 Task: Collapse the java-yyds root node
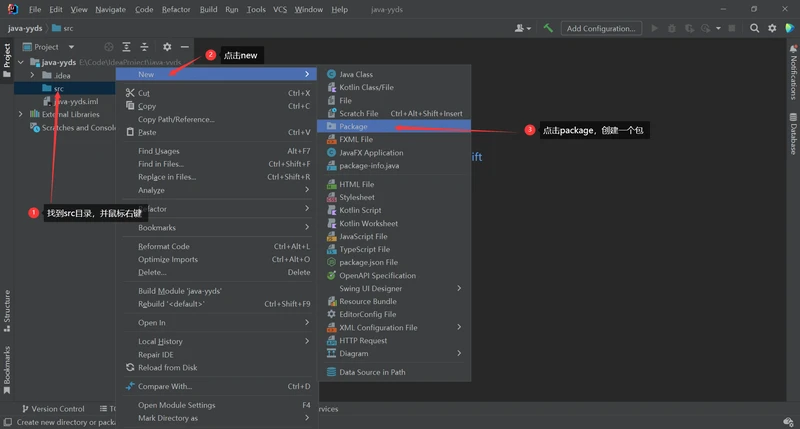pos(21,62)
